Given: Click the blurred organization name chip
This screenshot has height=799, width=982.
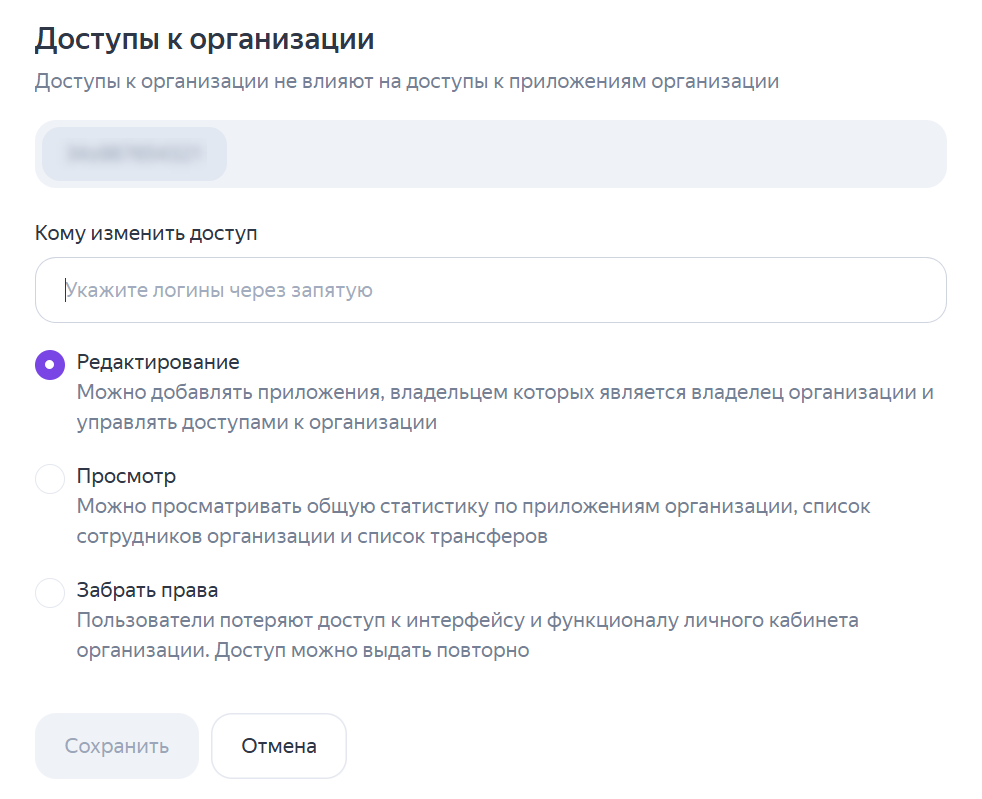Looking at the screenshot, I should click(x=135, y=154).
